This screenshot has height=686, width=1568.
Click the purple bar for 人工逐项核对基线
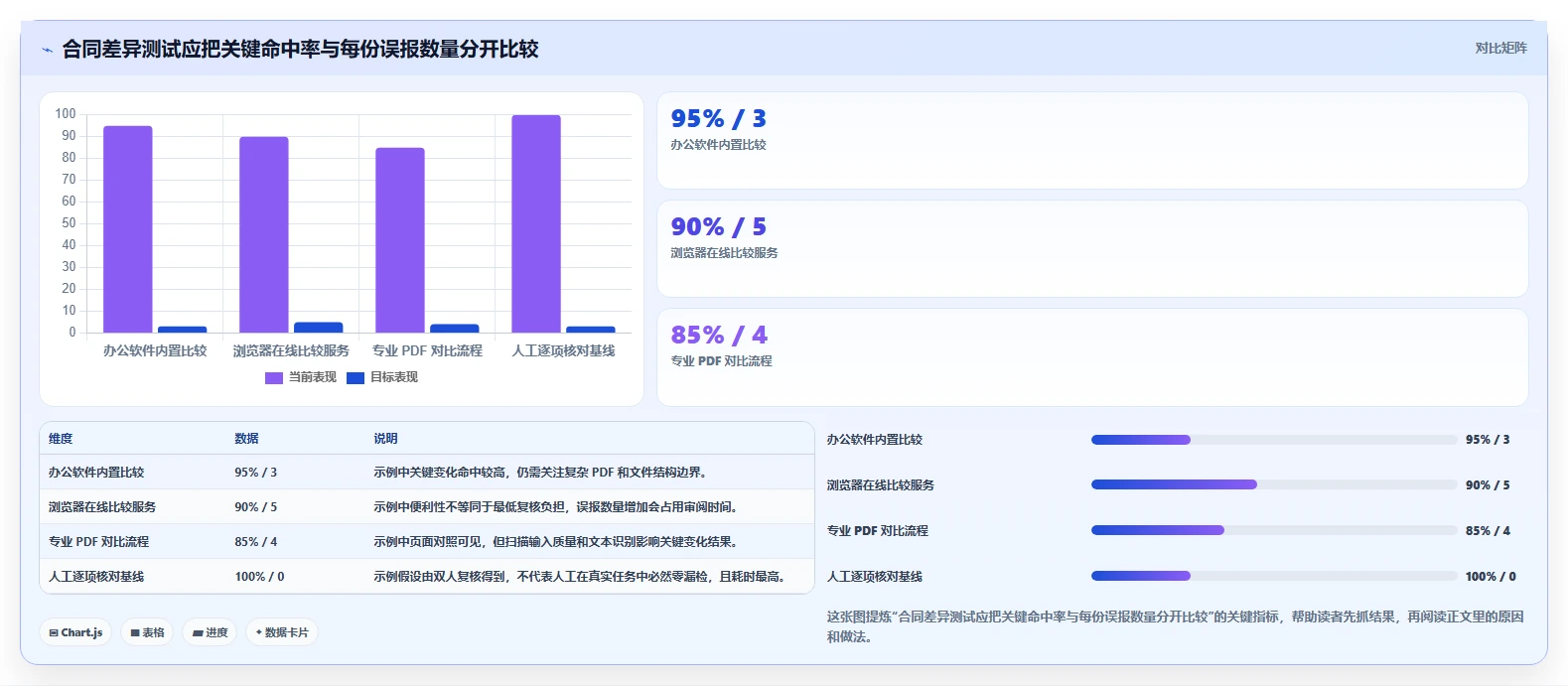(x=536, y=224)
